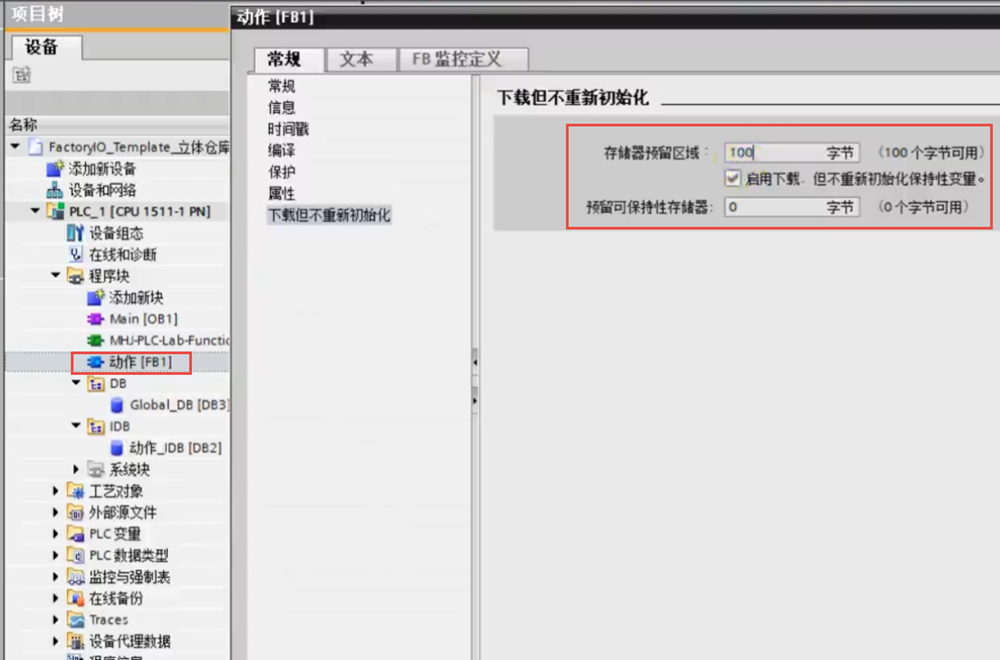Click the 动作 [FB1] function block icon
The image size is (1000, 660).
pos(96,362)
